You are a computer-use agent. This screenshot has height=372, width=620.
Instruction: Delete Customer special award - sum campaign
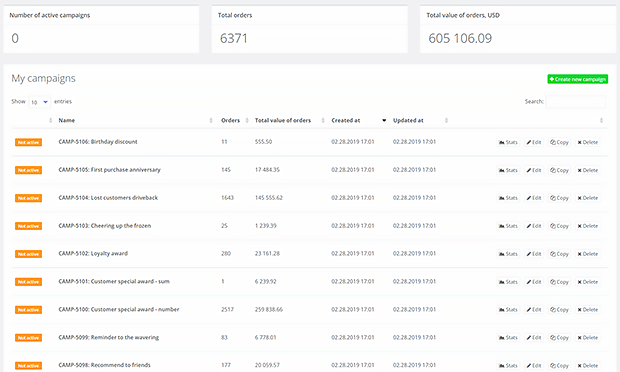coord(588,282)
